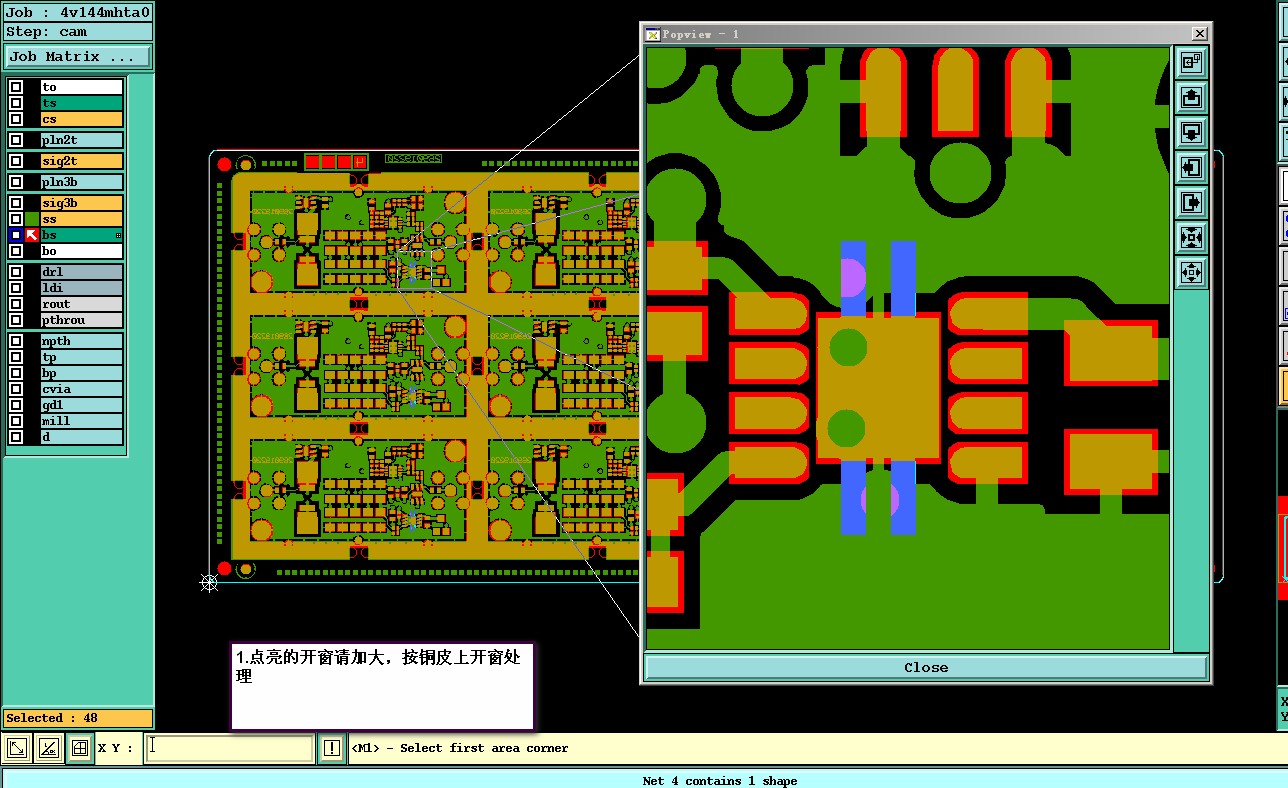Zoom out Popview with outward arrows icon

[1191, 272]
